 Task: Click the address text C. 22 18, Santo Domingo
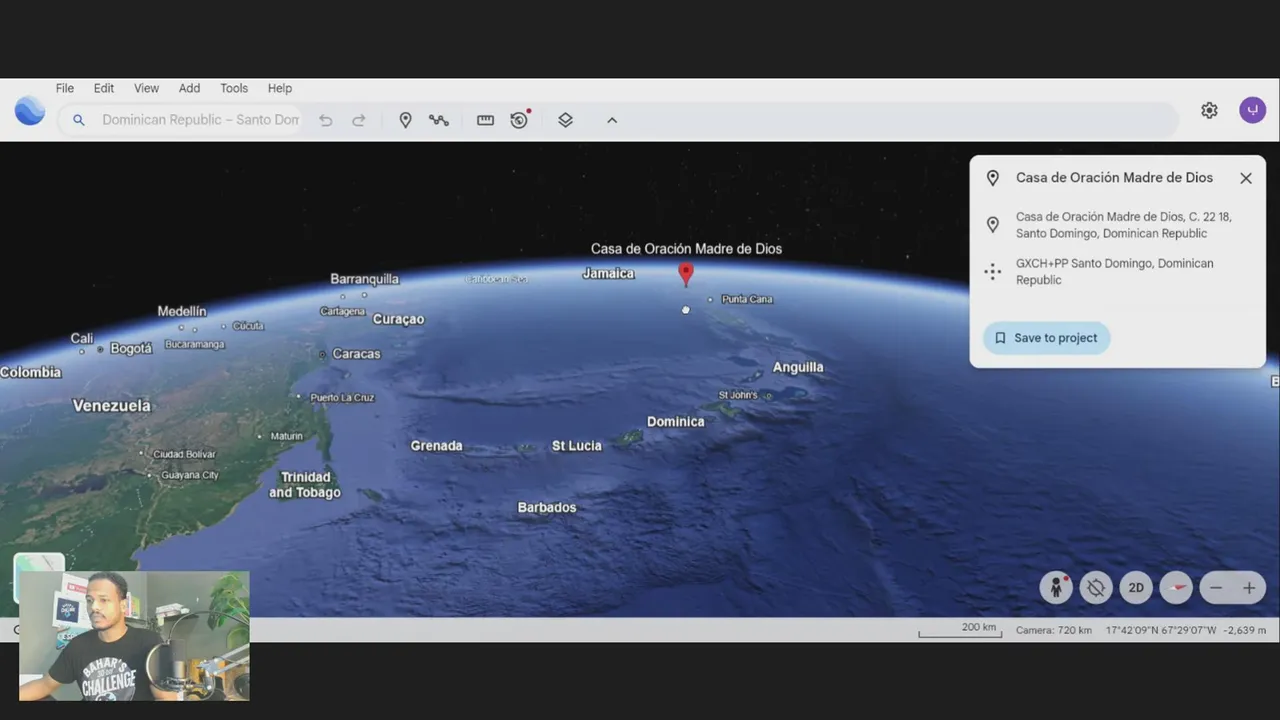tap(1124, 225)
